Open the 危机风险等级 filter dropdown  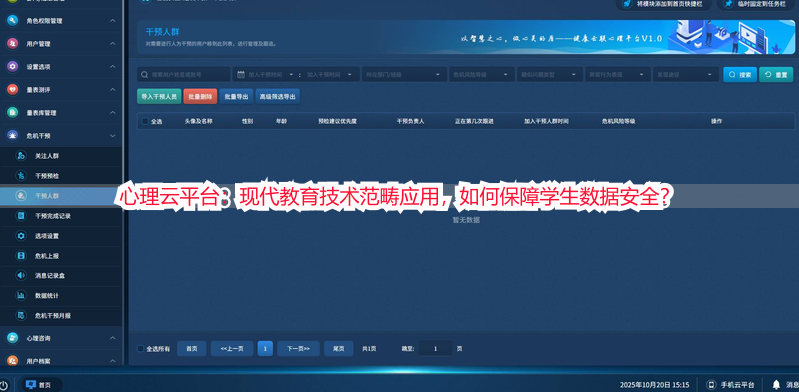(482, 74)
